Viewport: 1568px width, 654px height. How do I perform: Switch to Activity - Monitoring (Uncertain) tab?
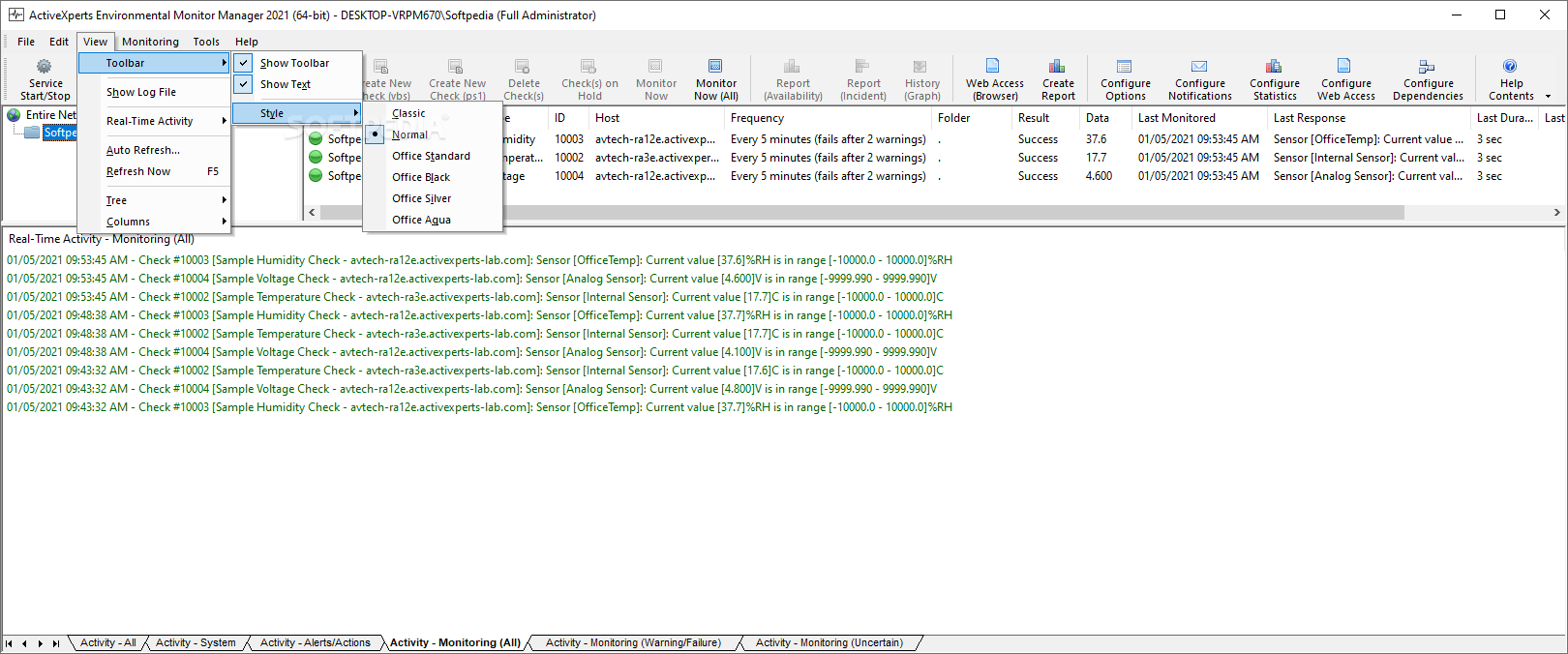pyautogui.click(x=829, y=642)
